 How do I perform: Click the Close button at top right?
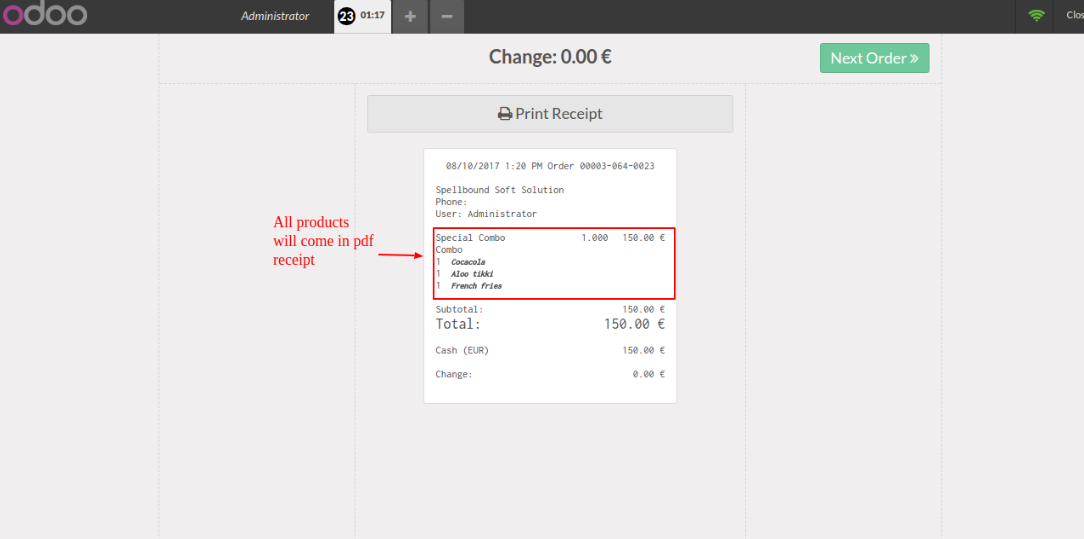[1072, 16]
